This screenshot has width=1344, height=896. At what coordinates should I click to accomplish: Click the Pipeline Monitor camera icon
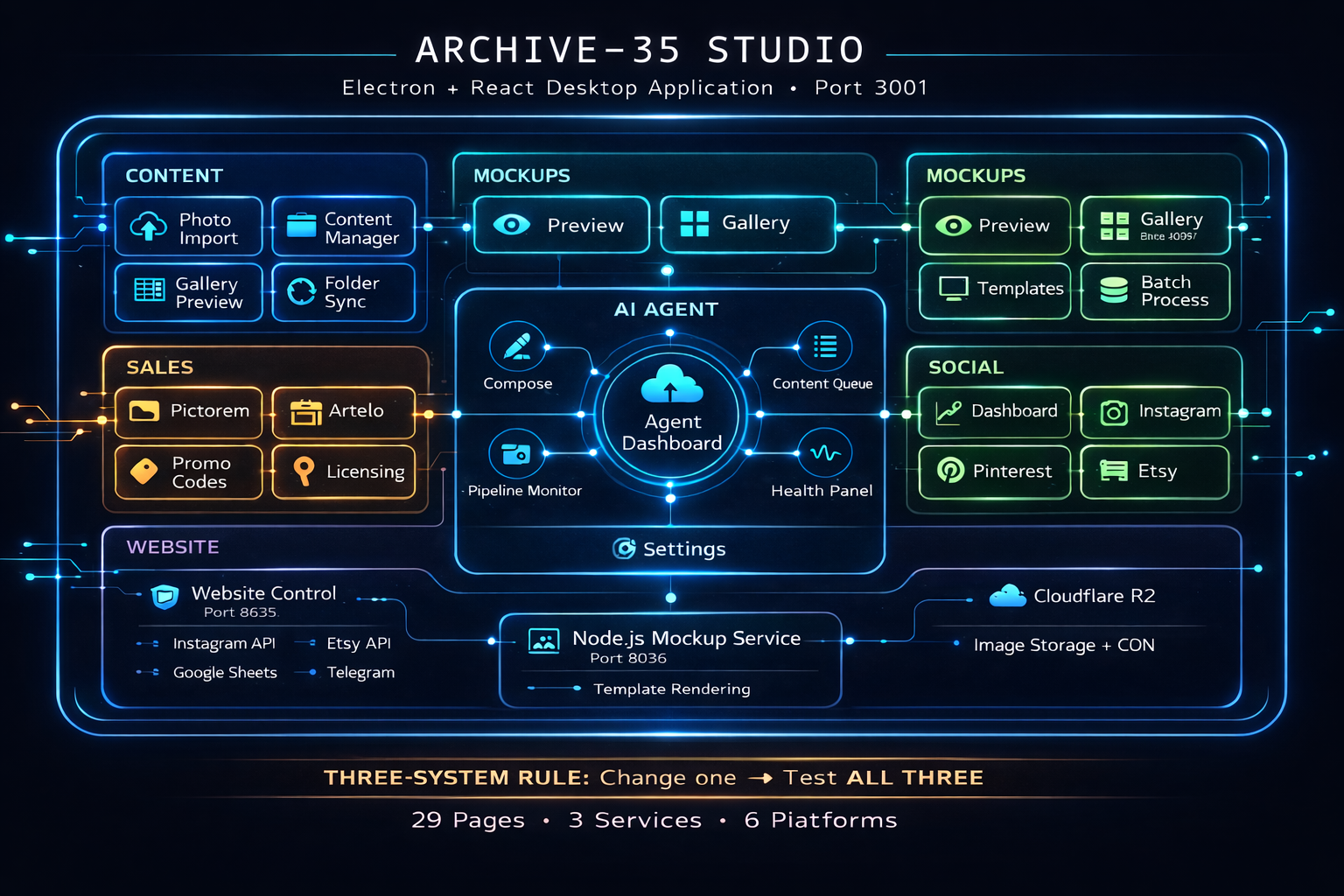click(x=516, y=453)
